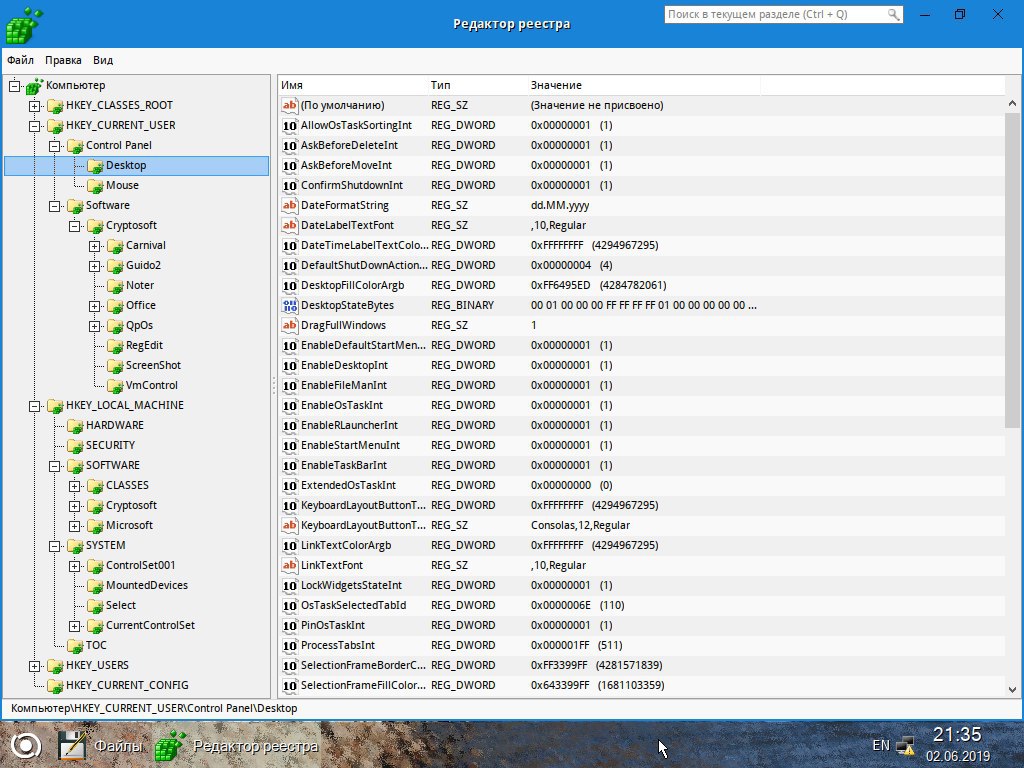
Task: Click the values list scrollbar down arrow
Action: (x=1012, y=689)
